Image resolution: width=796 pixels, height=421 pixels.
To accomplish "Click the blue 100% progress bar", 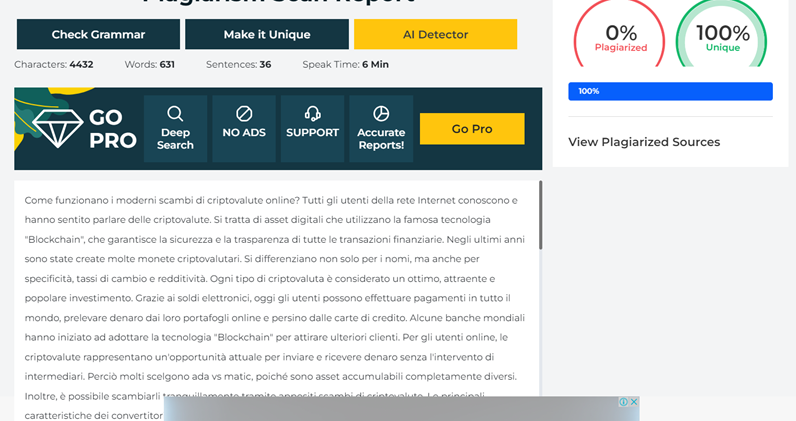I will [670, 91].
